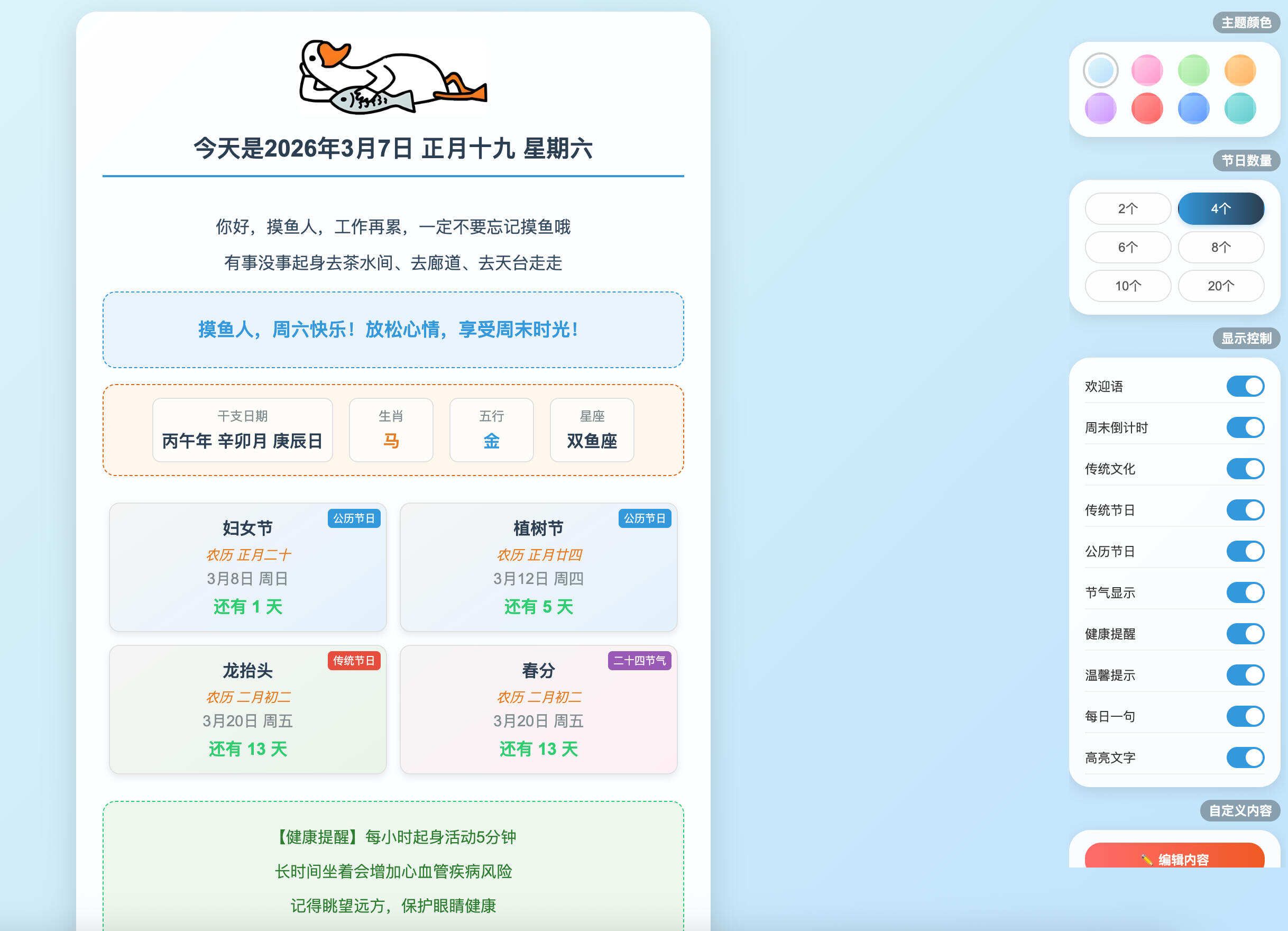Disable the 欢迎语 toggle
This screenshot has height=931, width=1288.
click(1245, 386)
